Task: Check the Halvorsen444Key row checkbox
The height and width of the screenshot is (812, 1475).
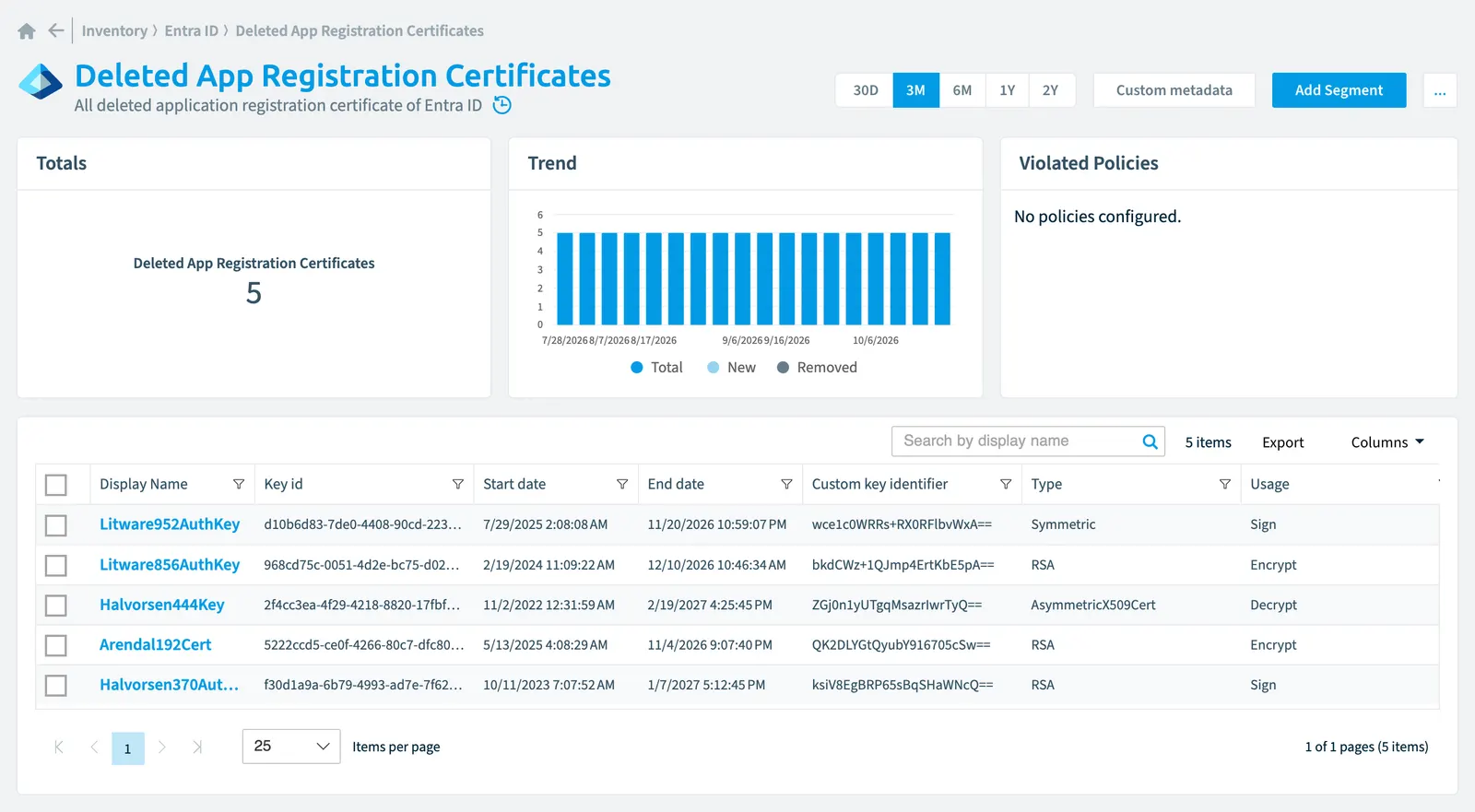Action: click(56, 606)
